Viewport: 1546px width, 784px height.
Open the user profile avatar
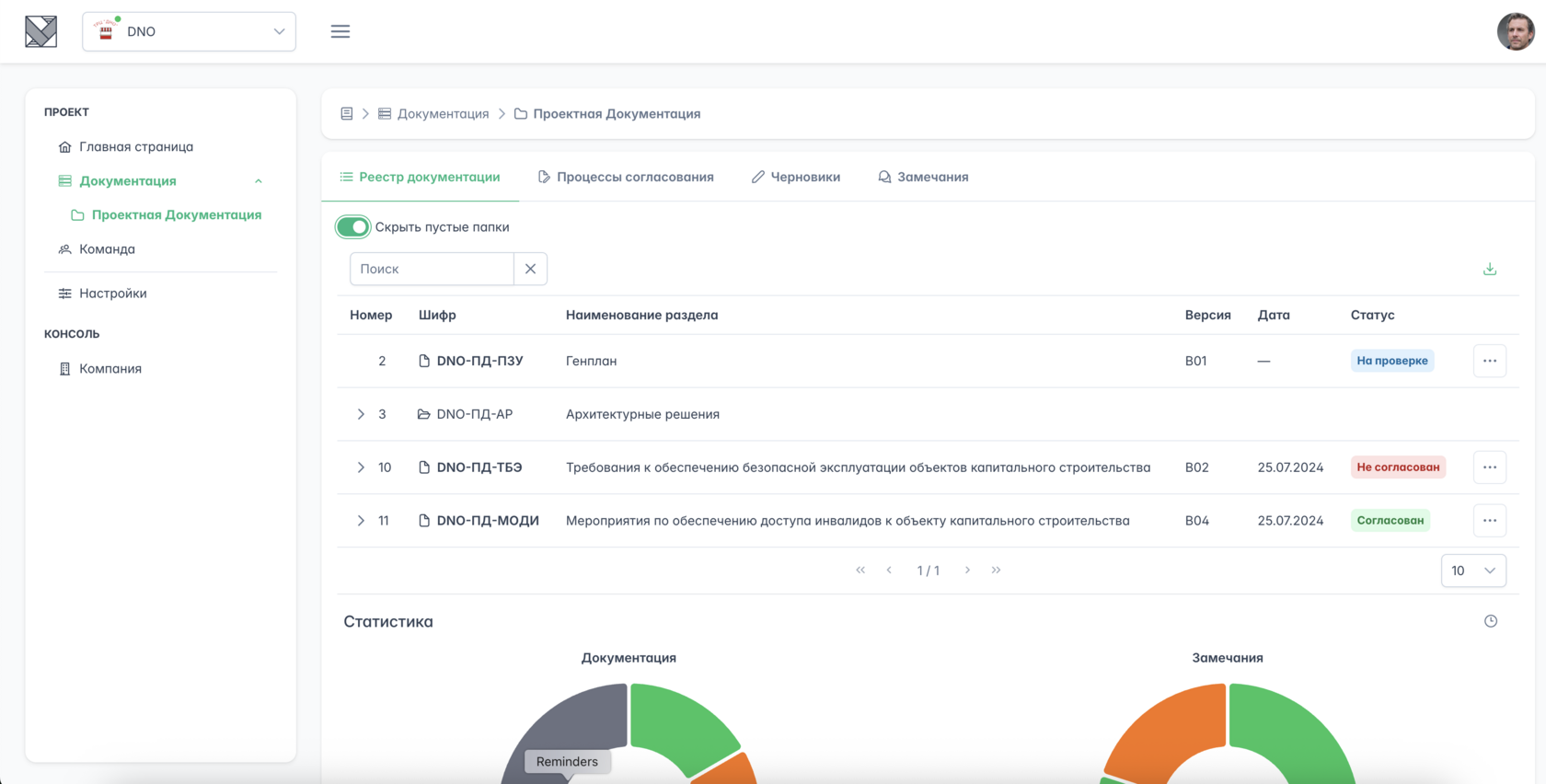coord(1515,31)
